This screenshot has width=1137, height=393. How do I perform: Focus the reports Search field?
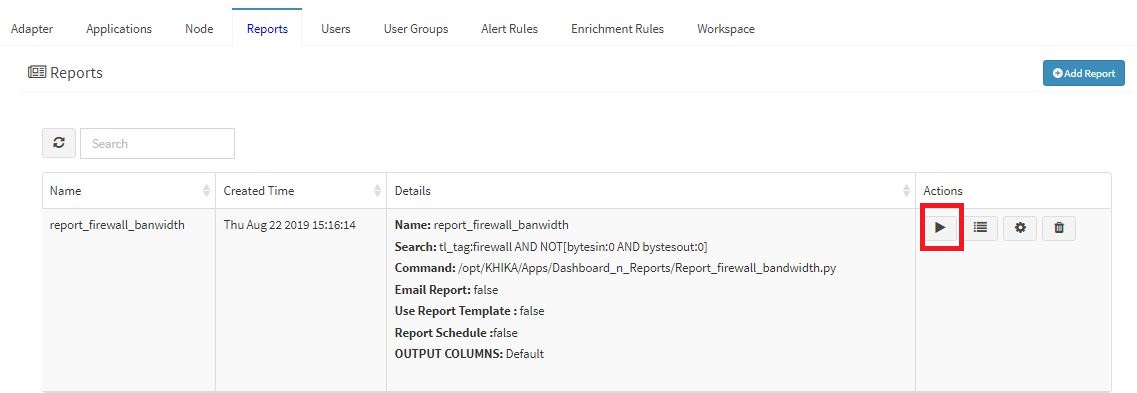(x=157, y=144)
